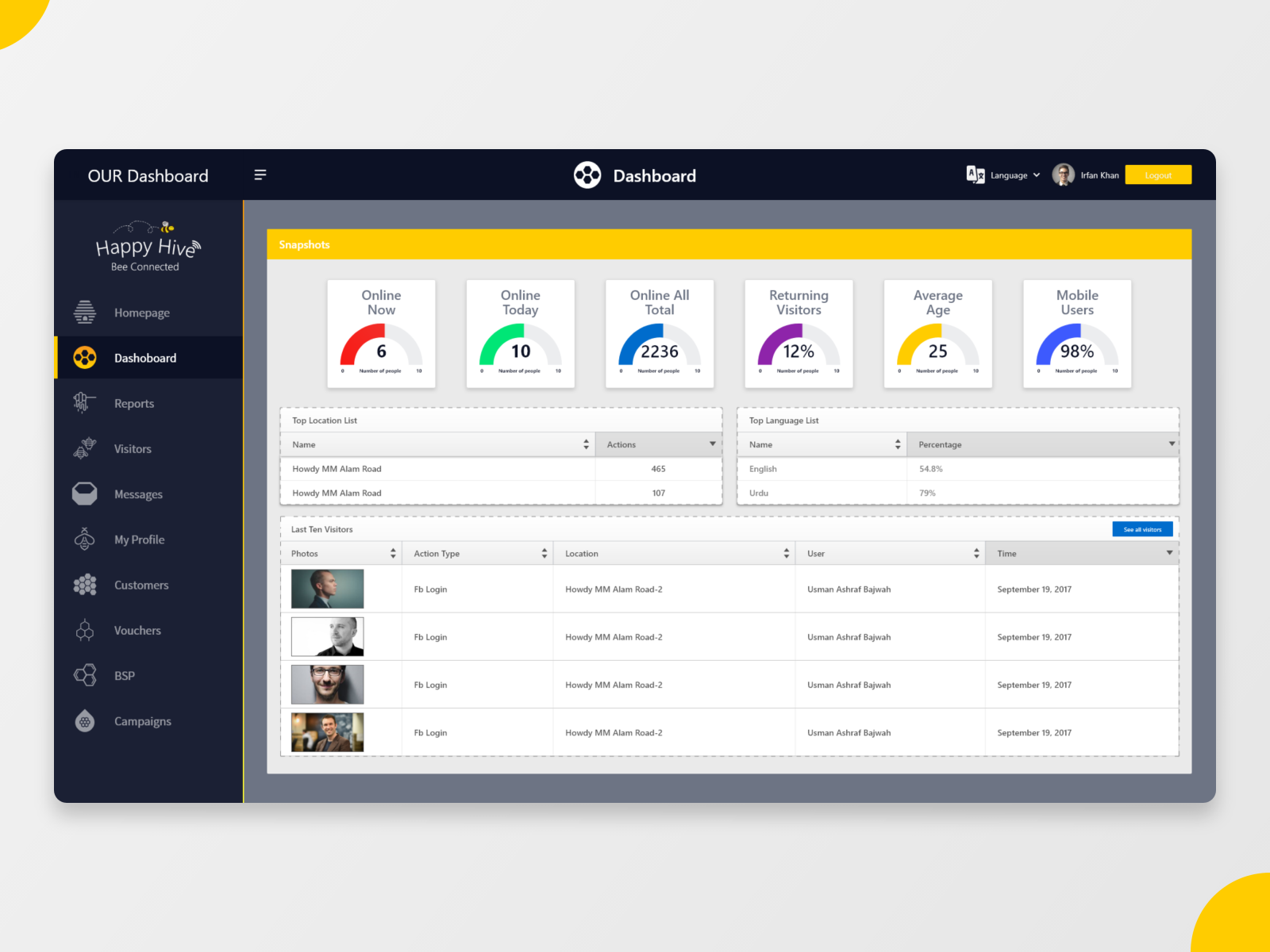Click the Messages hexagon icon

pyautogui.click(x=83, y=493)
